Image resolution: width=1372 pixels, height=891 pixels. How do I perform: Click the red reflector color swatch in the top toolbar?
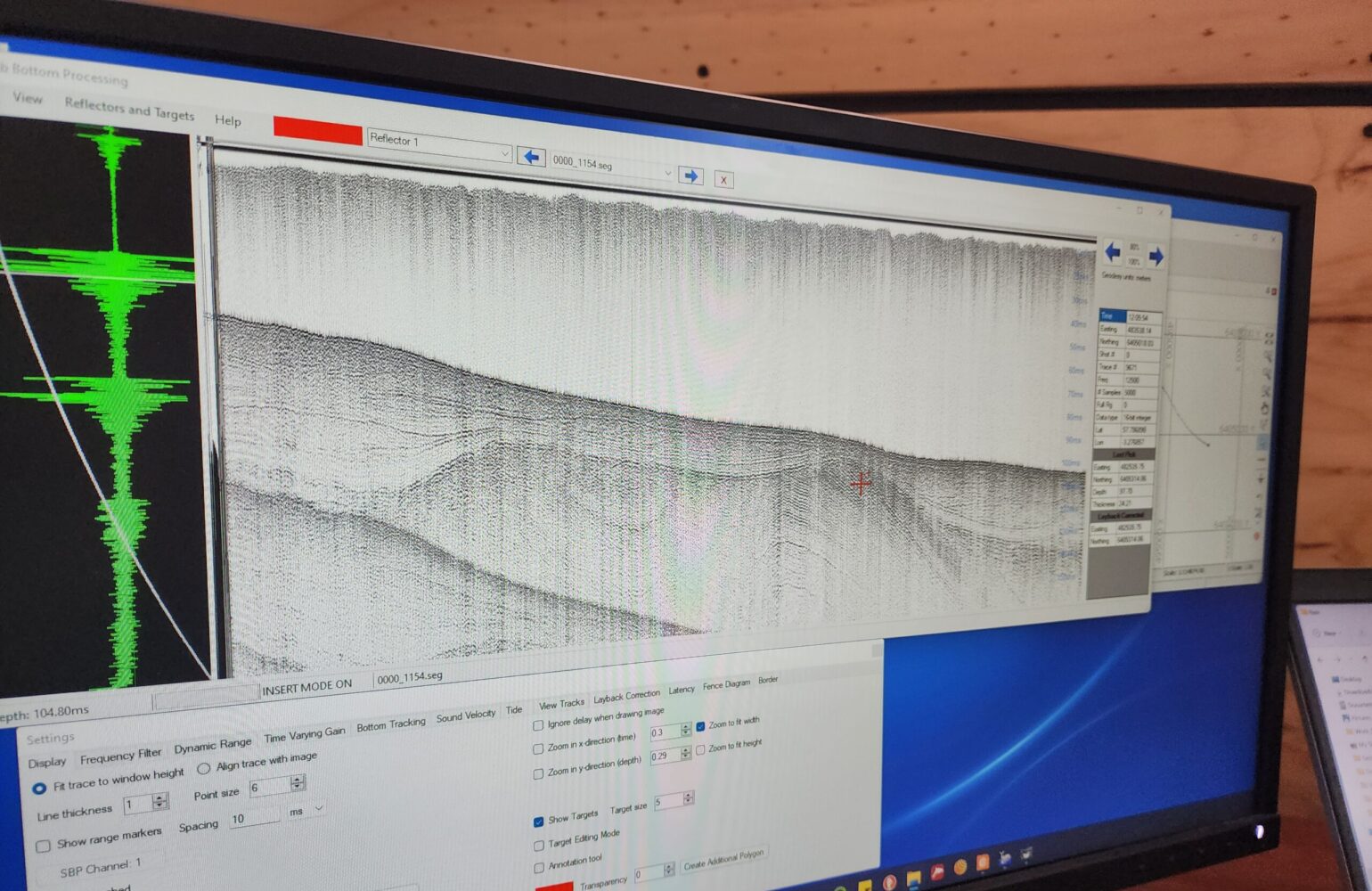[x=317, y=131]
